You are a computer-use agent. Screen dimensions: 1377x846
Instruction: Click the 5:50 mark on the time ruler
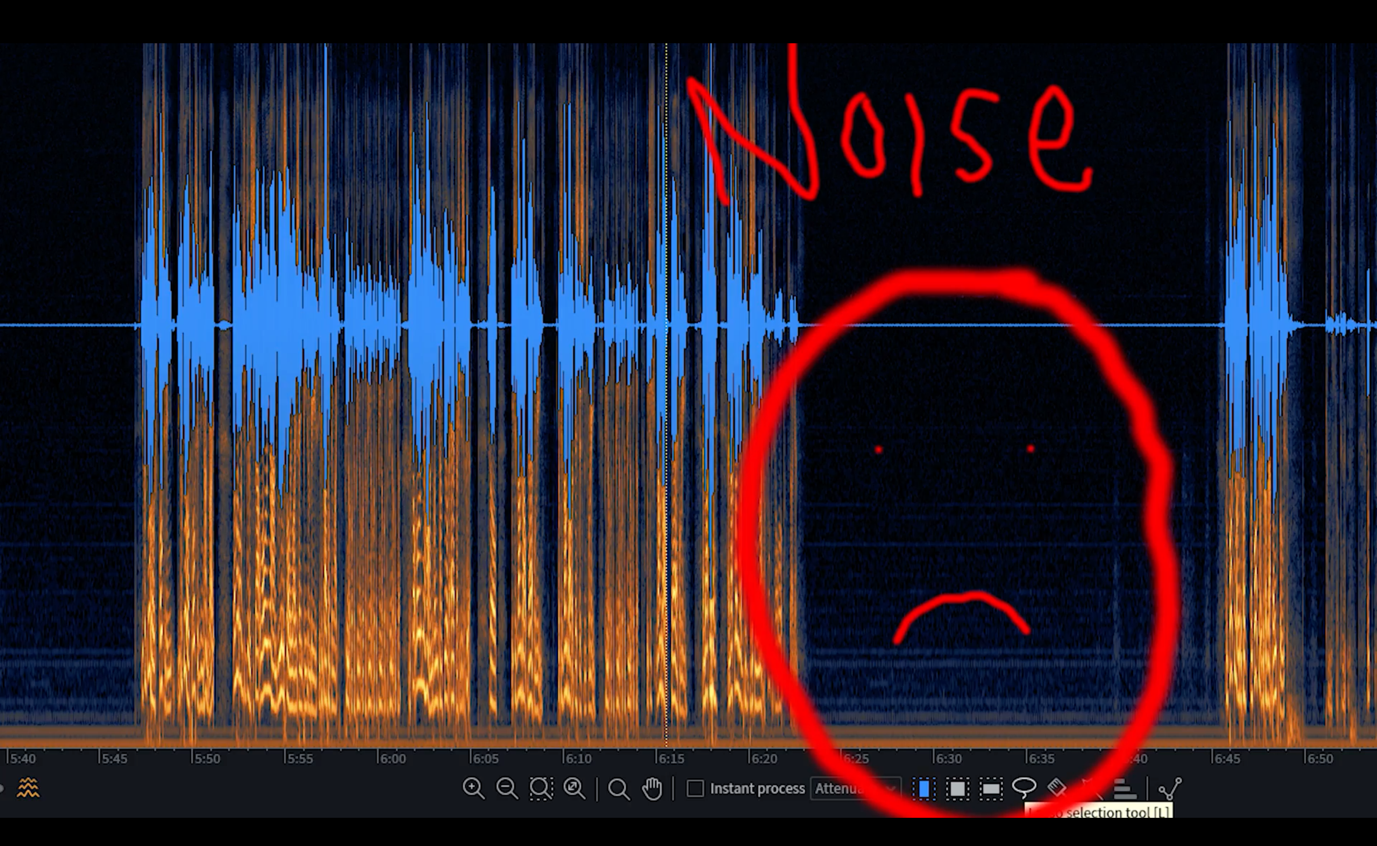[x=207, y=759]
